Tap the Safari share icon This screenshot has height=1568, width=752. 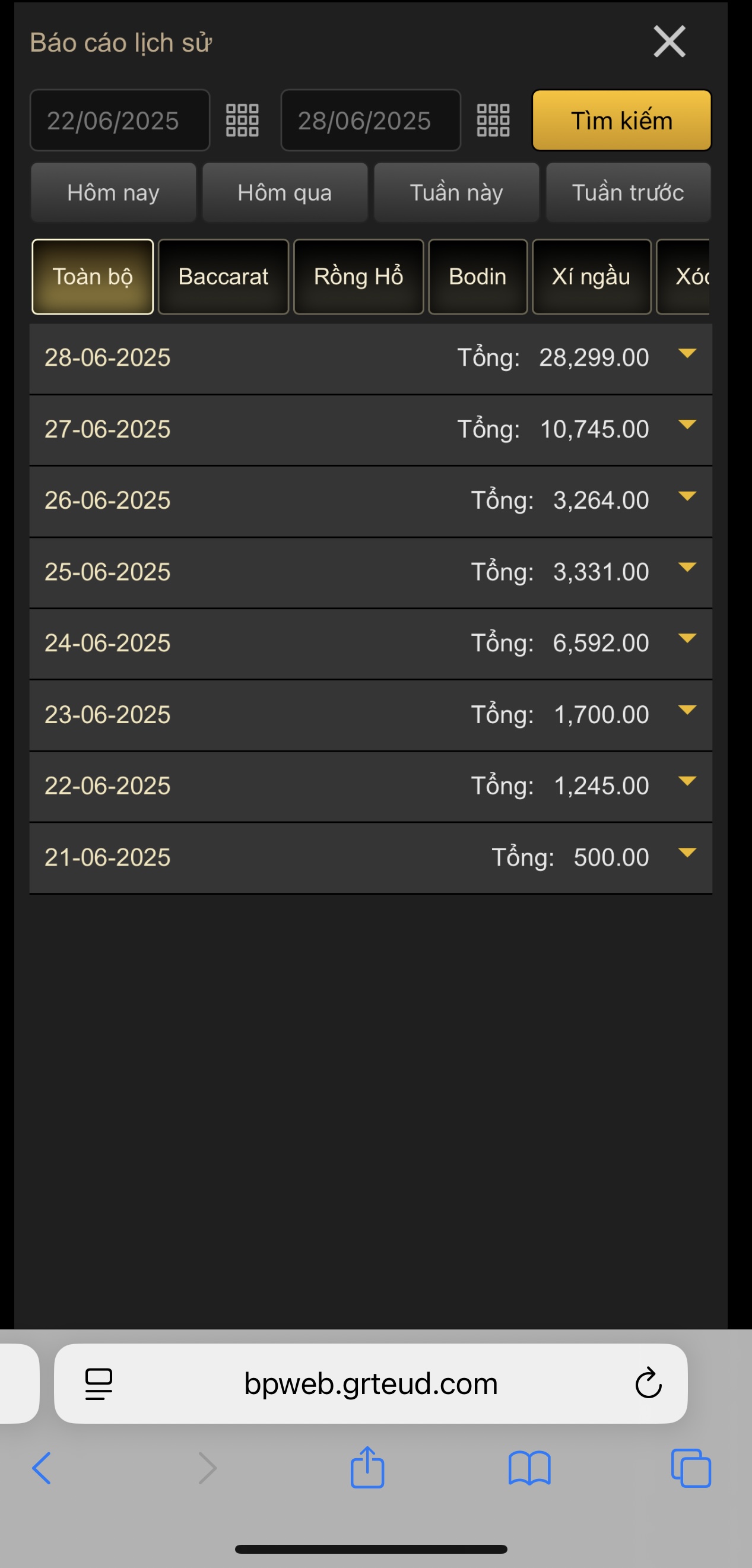point(367,1468)
